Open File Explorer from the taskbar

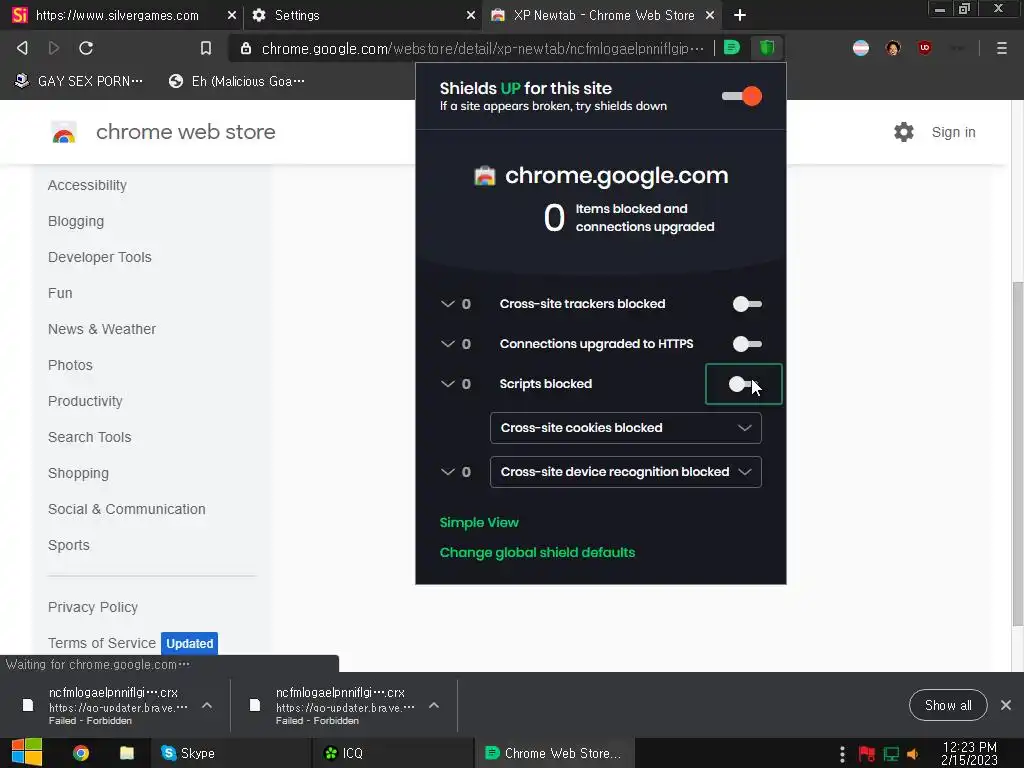(x=127, y=753)
